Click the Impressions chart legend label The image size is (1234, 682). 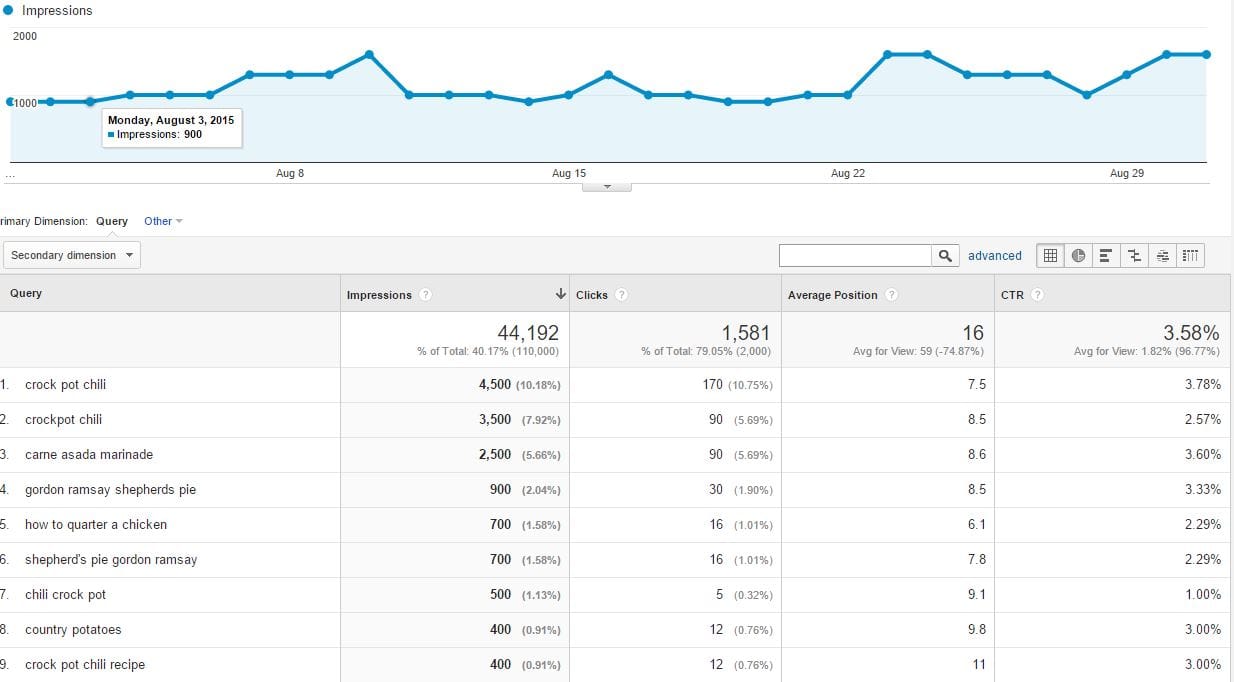[57, 11]
